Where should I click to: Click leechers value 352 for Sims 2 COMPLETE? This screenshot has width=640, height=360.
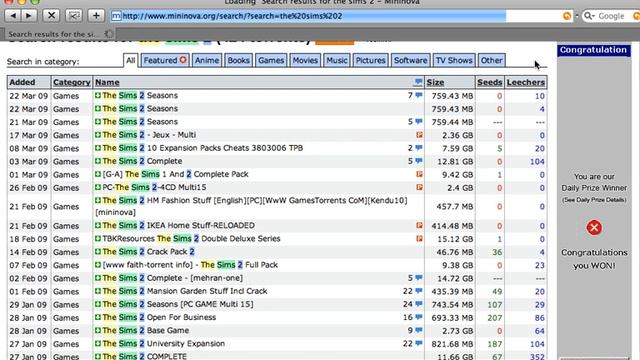(537, 356)
